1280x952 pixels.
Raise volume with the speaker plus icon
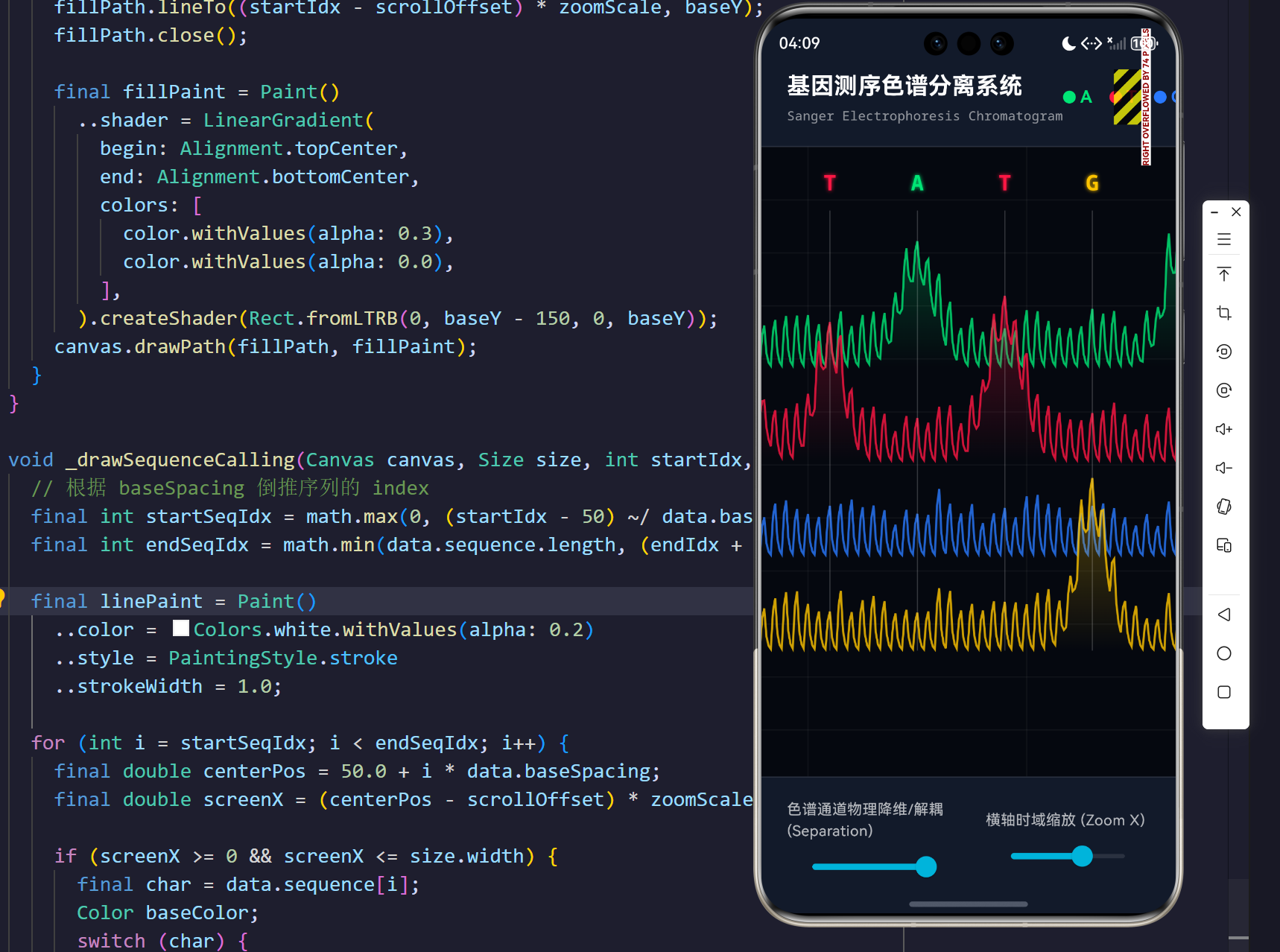1224,429
